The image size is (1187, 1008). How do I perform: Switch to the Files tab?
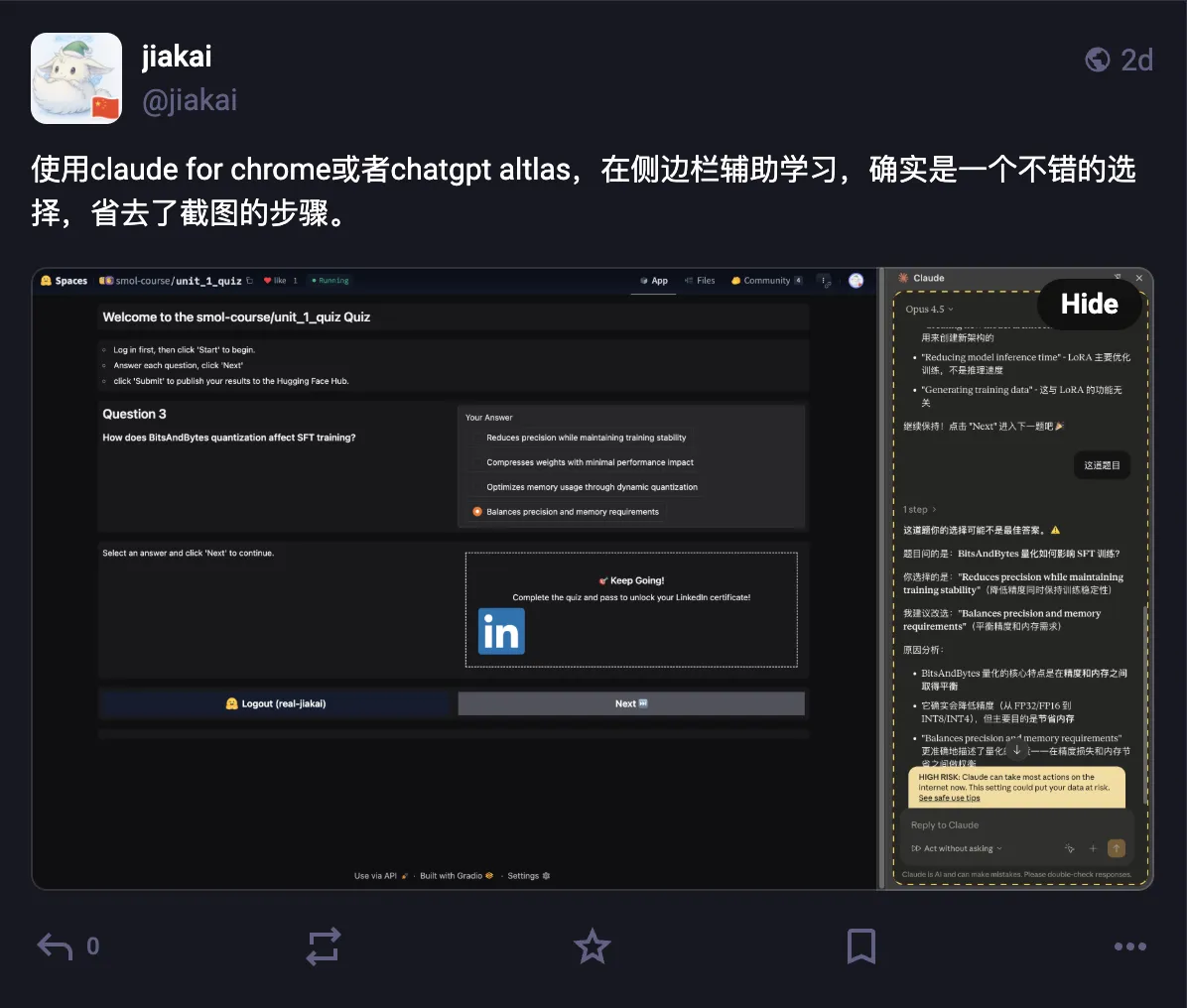pyautogui.click(x=700, y=280)
